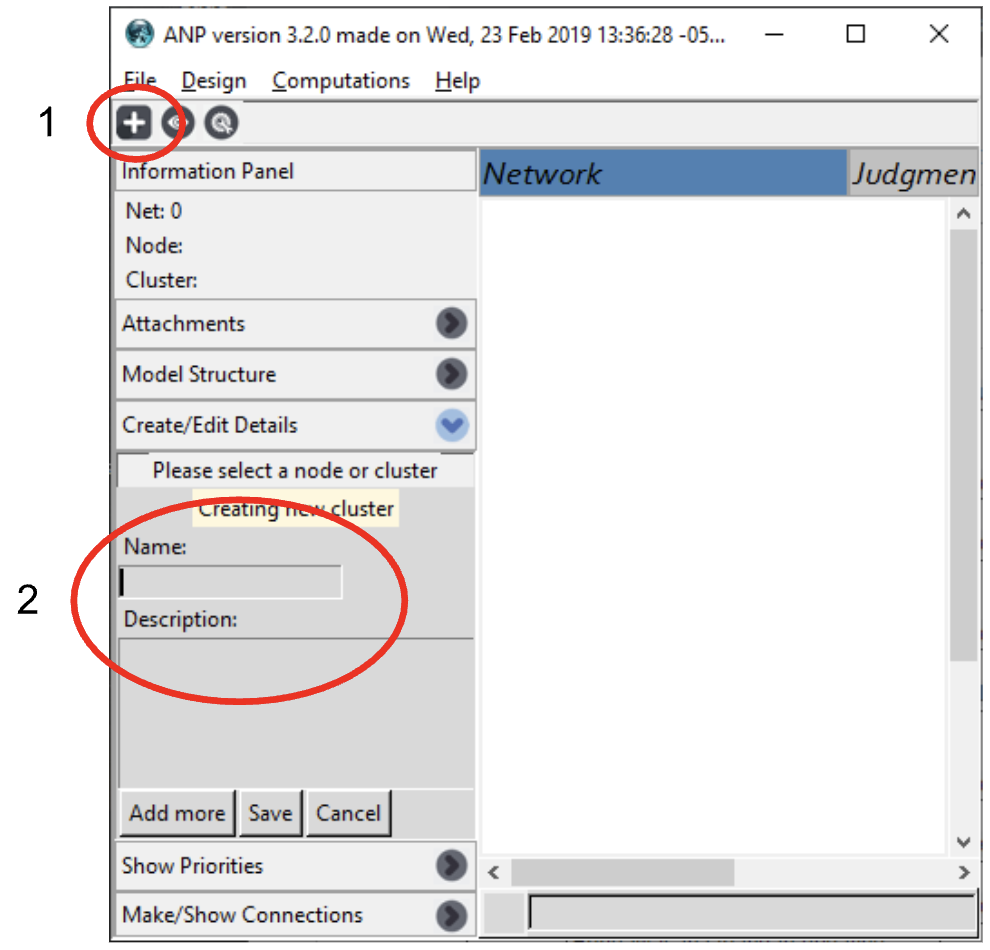Switch to the Judgments tab
Viewport: 990px width, 950px height.
click(x=913, y=173)
